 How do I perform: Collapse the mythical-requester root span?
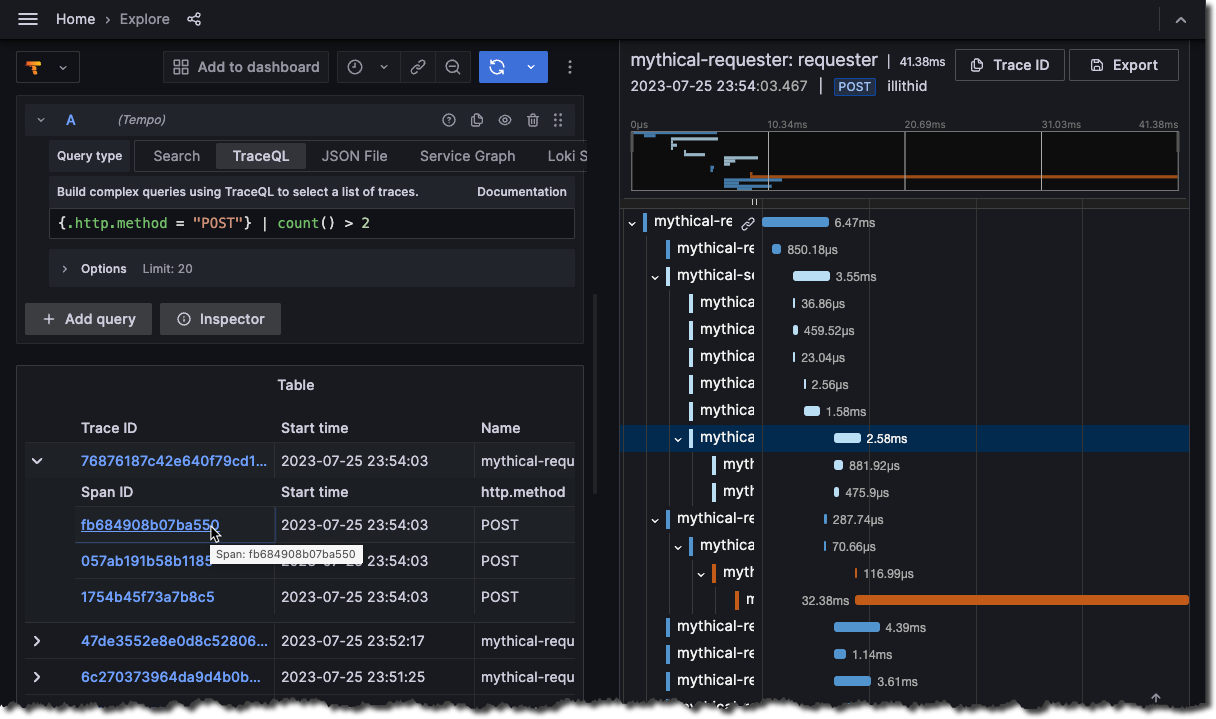point(631,221)
